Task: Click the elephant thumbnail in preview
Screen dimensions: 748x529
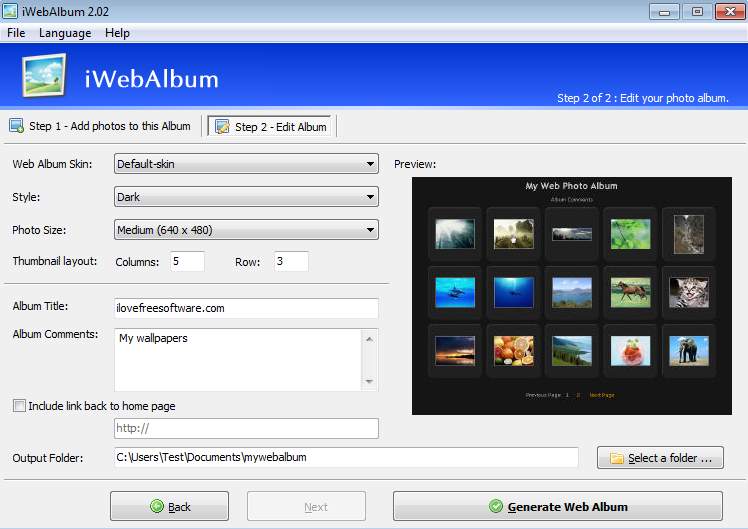Action: [688, 350]
